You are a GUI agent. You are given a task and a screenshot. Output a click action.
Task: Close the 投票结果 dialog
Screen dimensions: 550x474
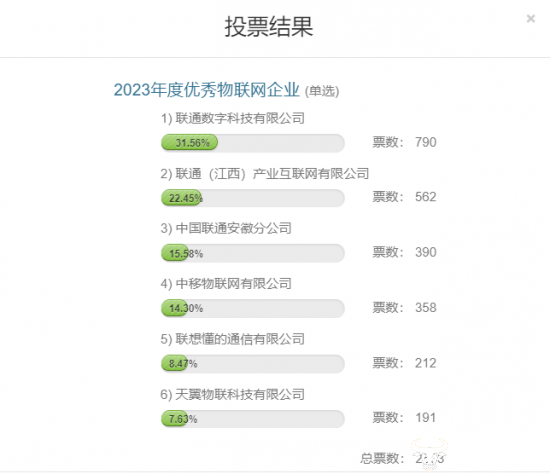pyautogui.click(x=531, y=19)
